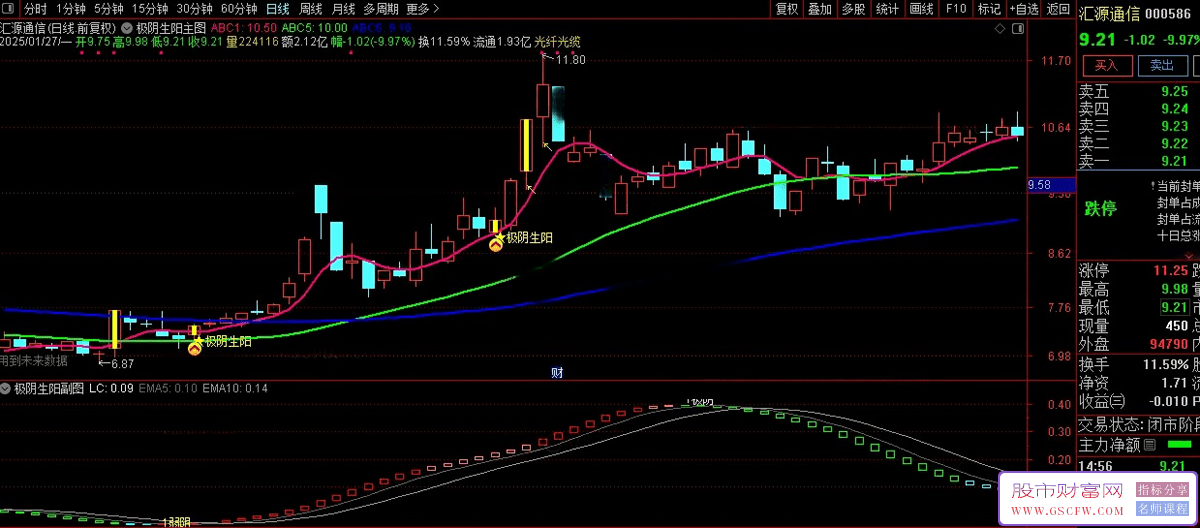The width and height of the screenshot is (1200, 528).
Task: Click the 卖四 price 9.24 row
Action: pos(1138,109)
